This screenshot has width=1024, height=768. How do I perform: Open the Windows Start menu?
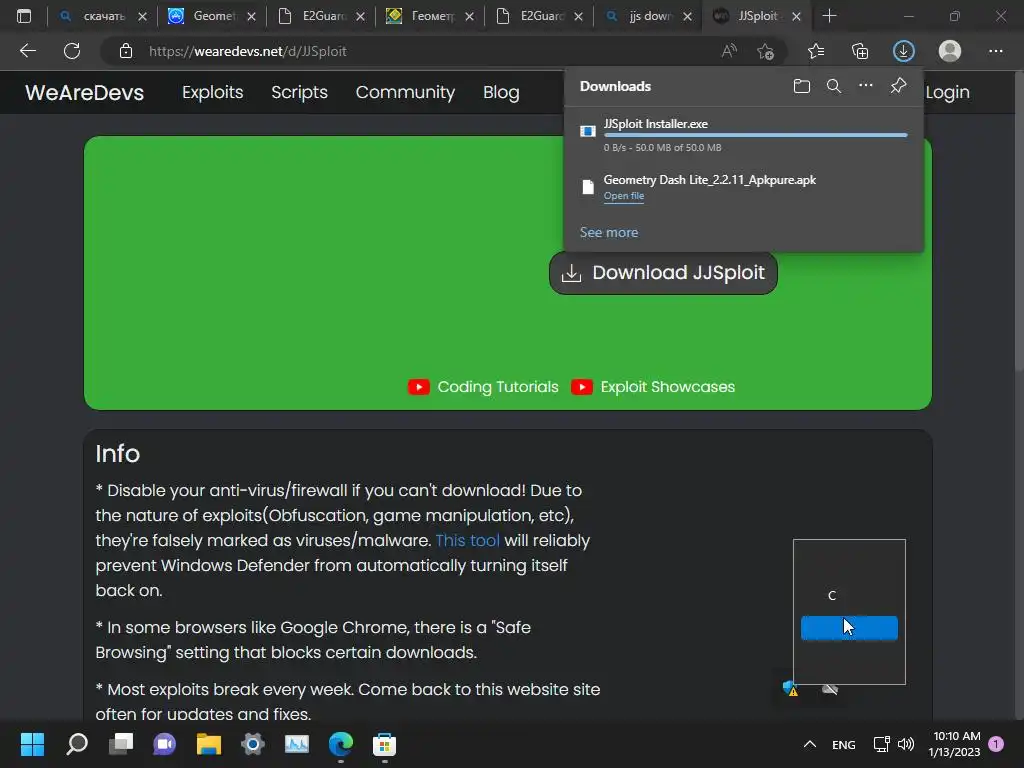click(x=32, y=744)
